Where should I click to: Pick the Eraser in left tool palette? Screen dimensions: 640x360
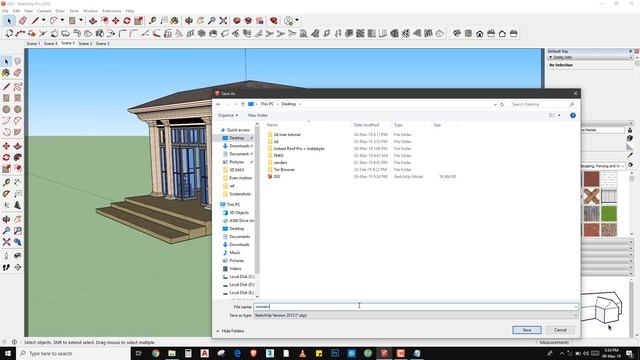click(17, 73)
